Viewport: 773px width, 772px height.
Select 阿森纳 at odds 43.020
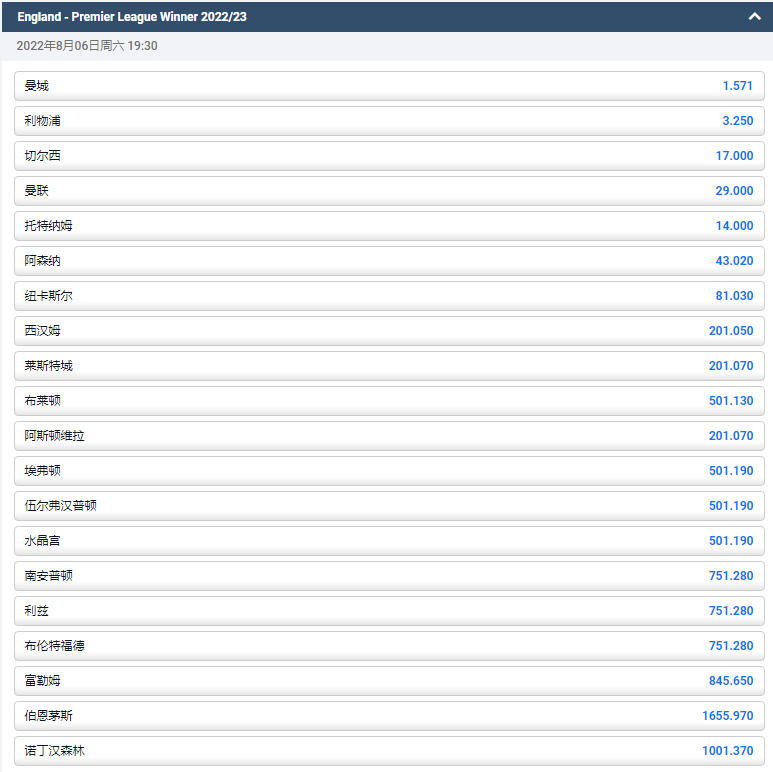click(x=389, y=261)
